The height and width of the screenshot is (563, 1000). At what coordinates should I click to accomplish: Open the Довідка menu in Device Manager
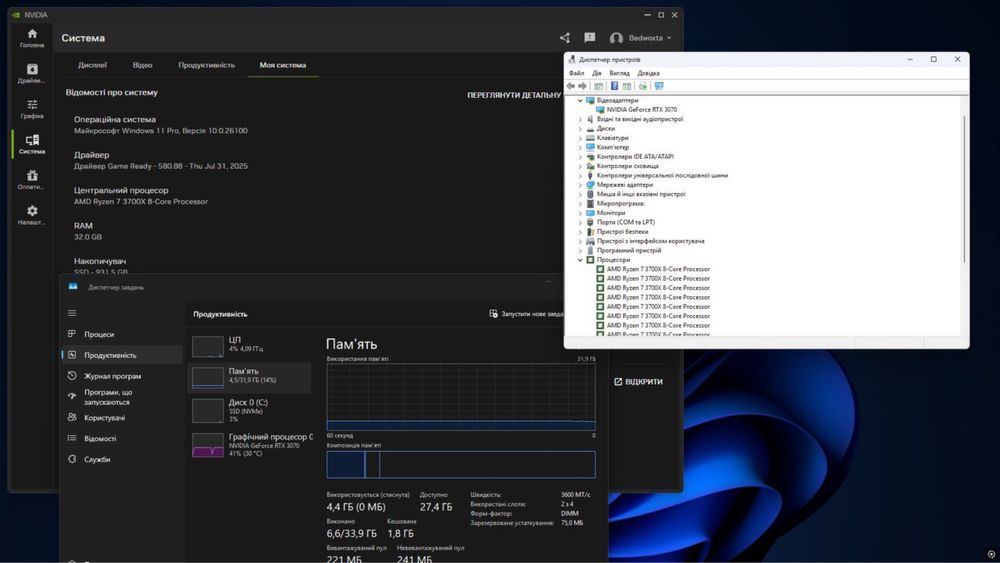click(649, 73)
